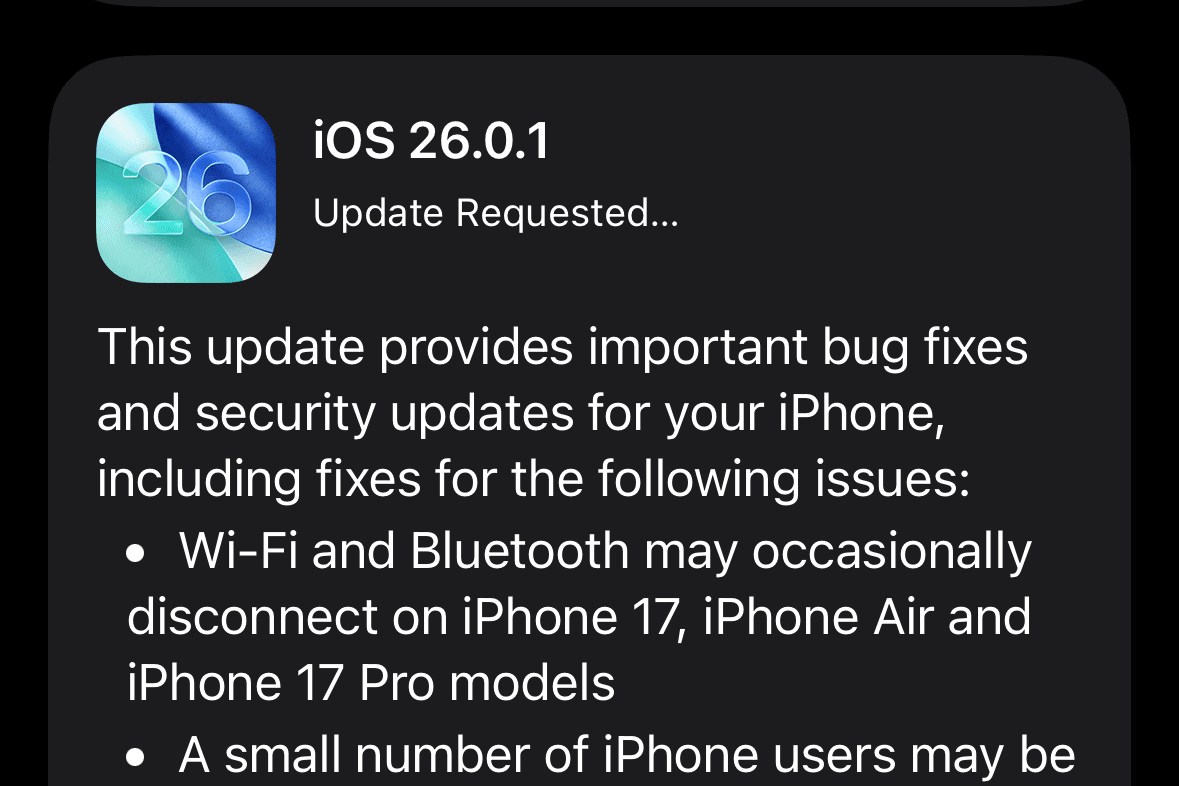Tap the 'iPhone 17 Pro models' line

(371, 683)
